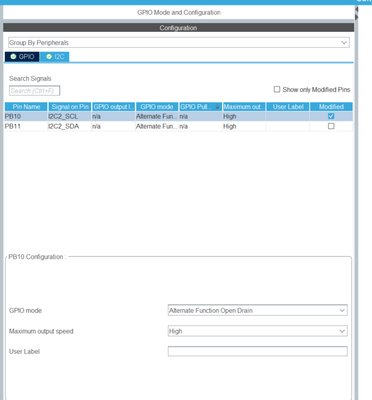Check the Modified checkbox for PB11
This screenshot has width=372, height=400.
(x=331, y=126)
